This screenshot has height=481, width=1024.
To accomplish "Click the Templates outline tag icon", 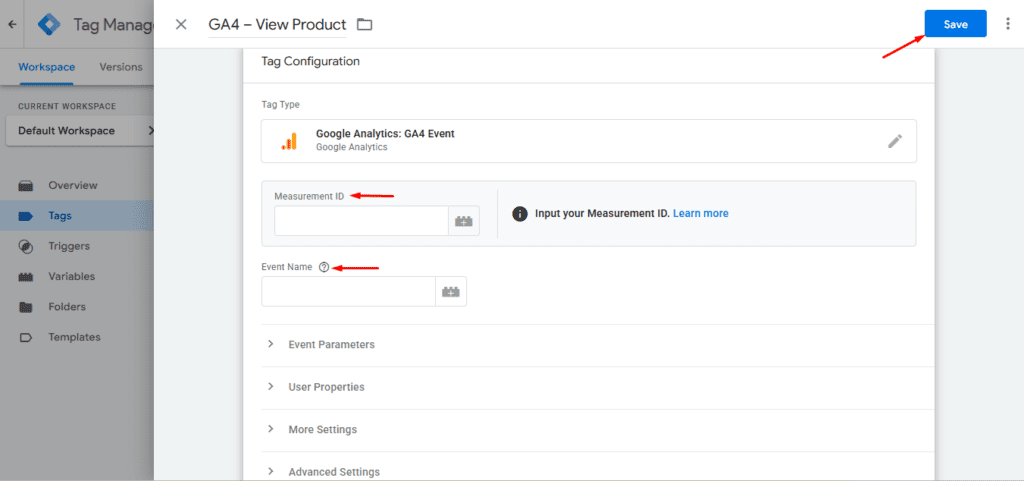I will [25, 337].
